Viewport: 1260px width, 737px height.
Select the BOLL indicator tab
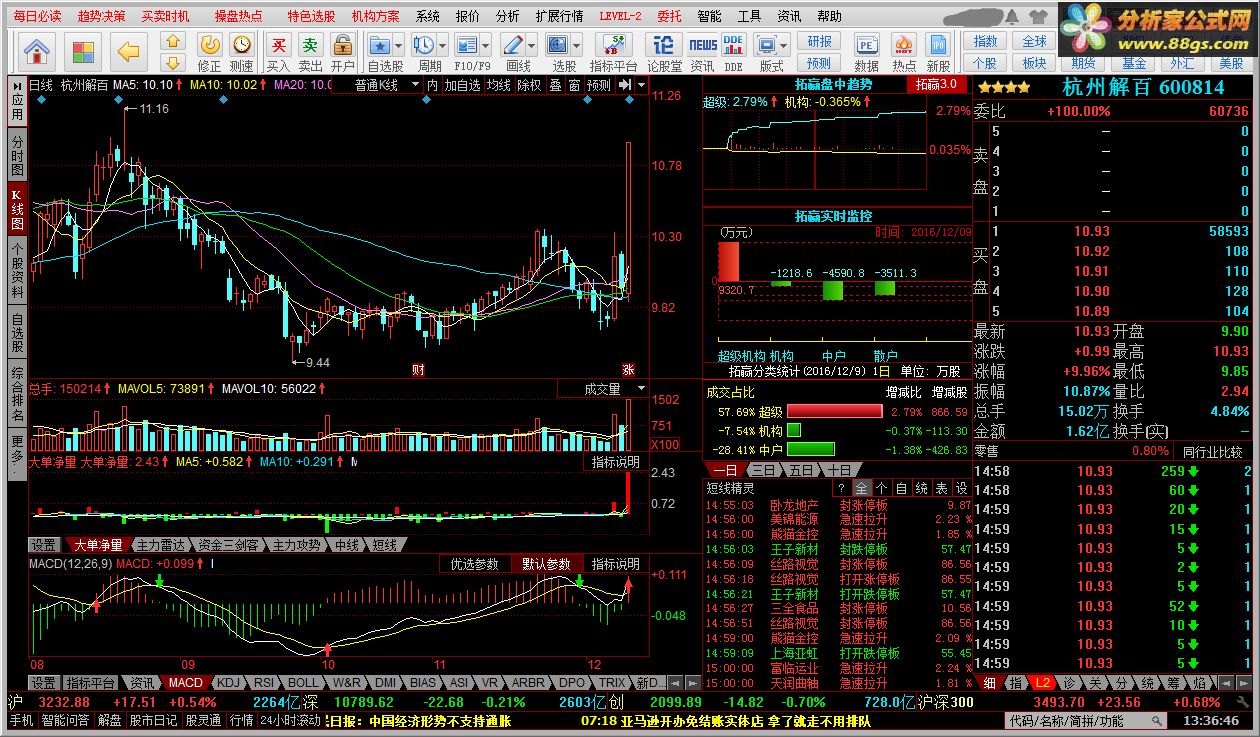[303, 683]
